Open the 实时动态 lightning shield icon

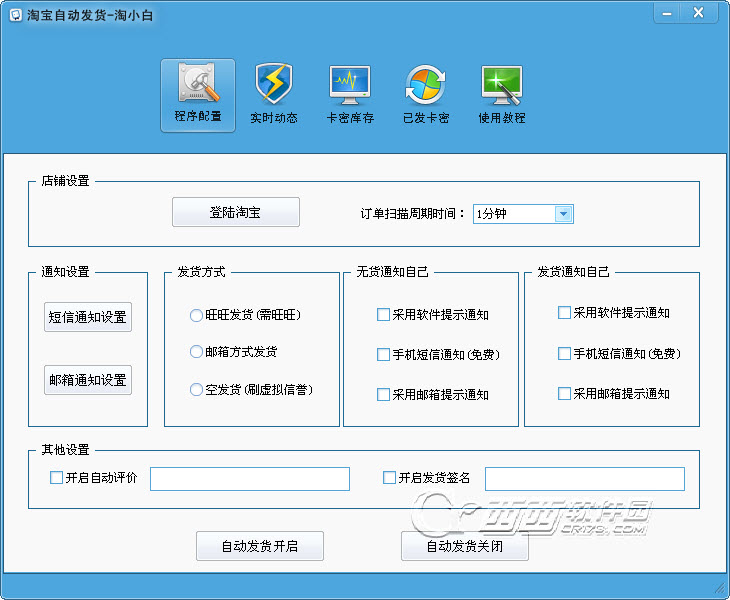(274, 84)
